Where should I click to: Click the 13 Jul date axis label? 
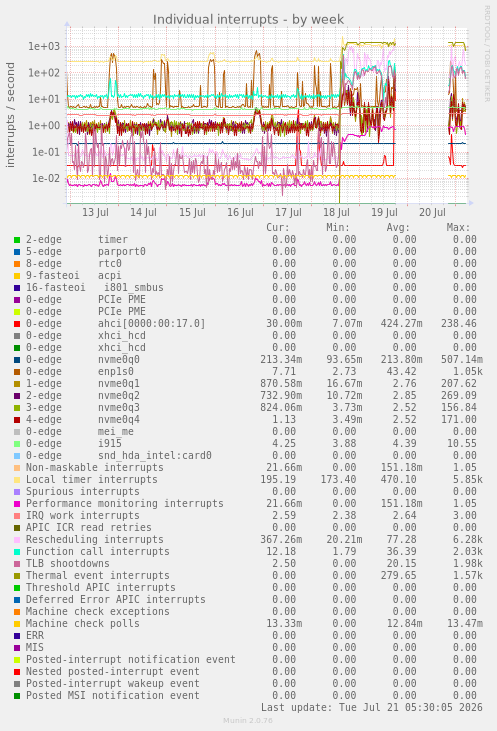[x=96, y=213]
